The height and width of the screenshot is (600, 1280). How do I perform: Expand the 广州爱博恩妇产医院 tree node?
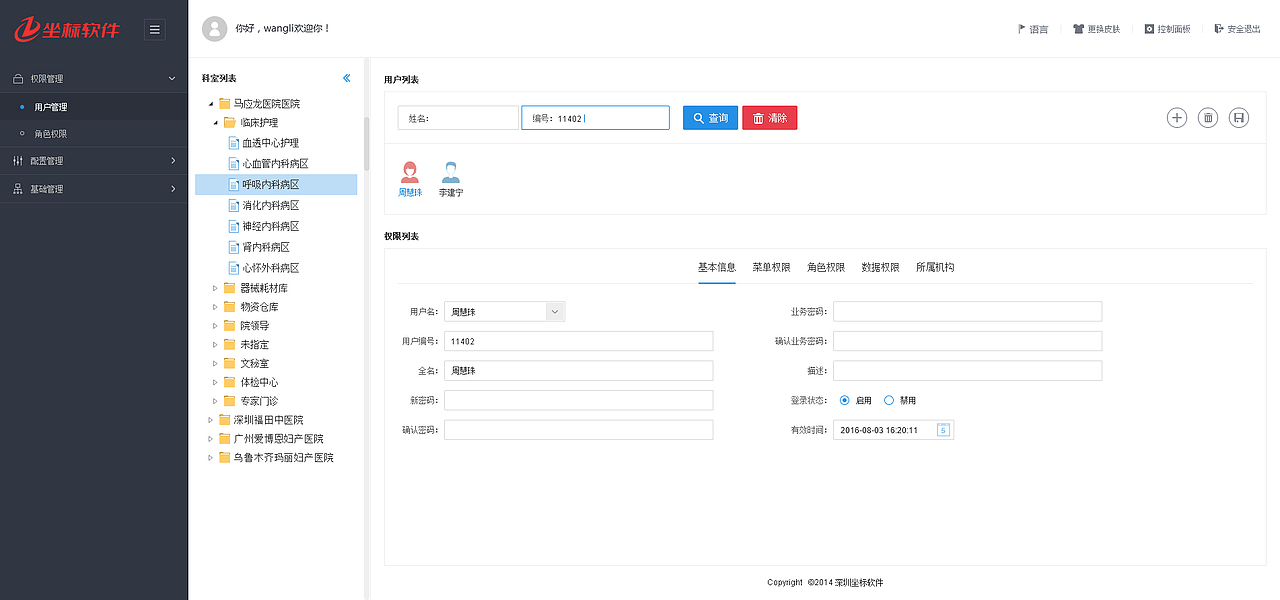[211, 439]
